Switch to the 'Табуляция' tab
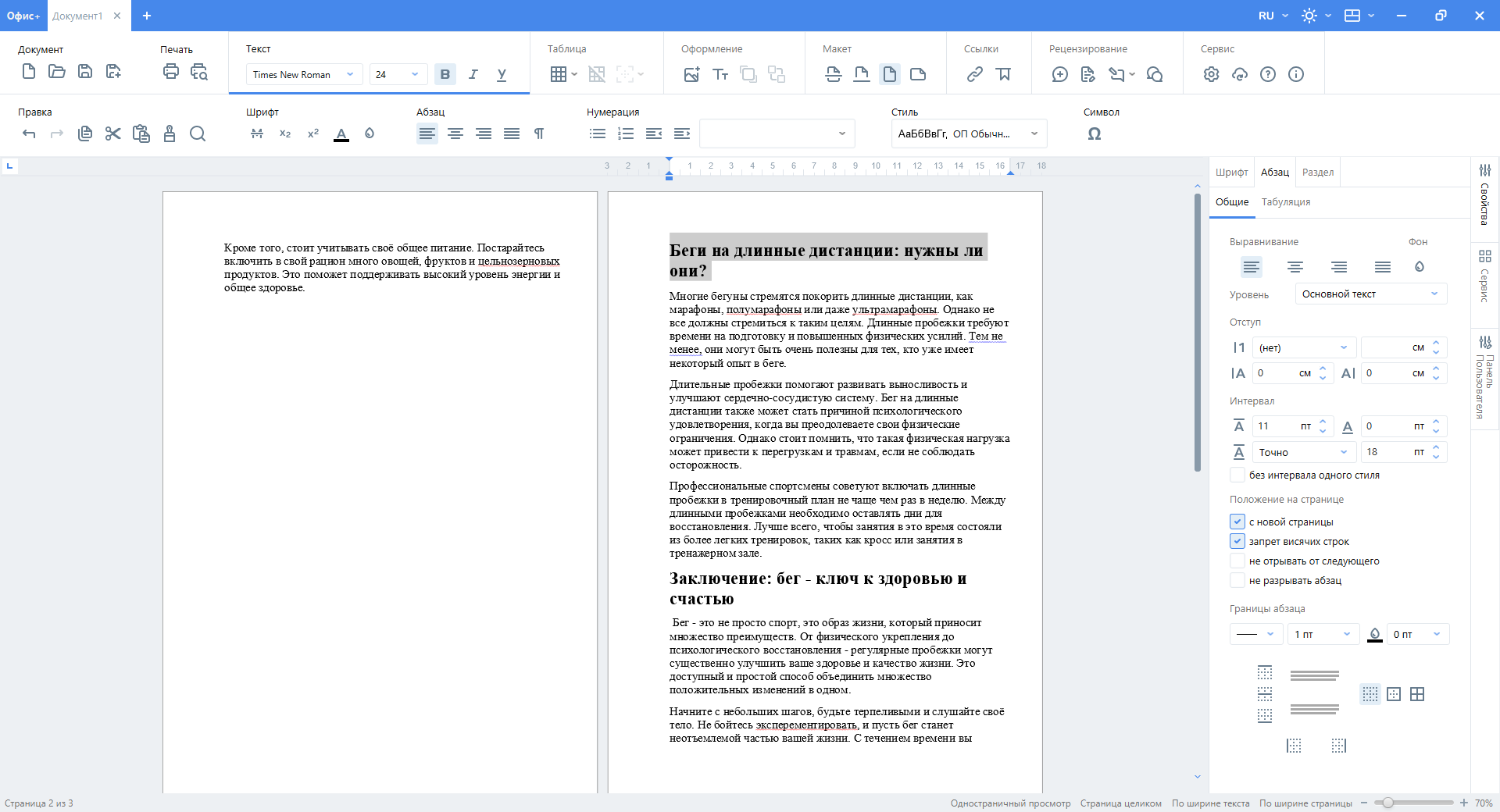The height and width of the screenshot is (812, 1500). point(1286,201)
